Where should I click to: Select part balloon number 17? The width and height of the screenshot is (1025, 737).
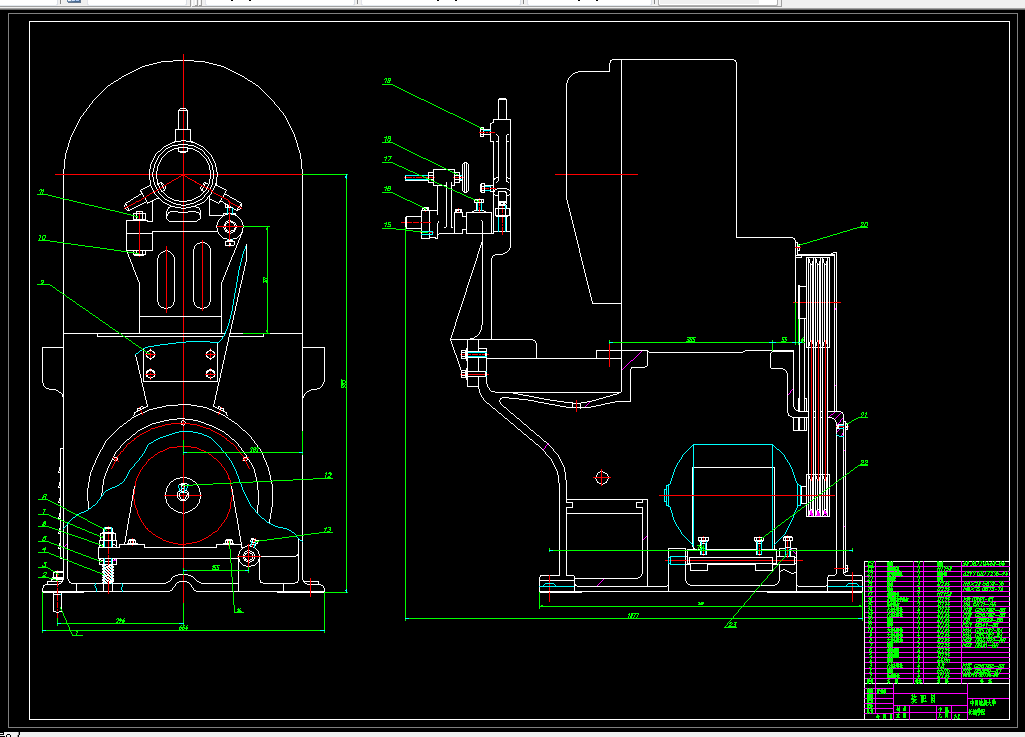388,159
